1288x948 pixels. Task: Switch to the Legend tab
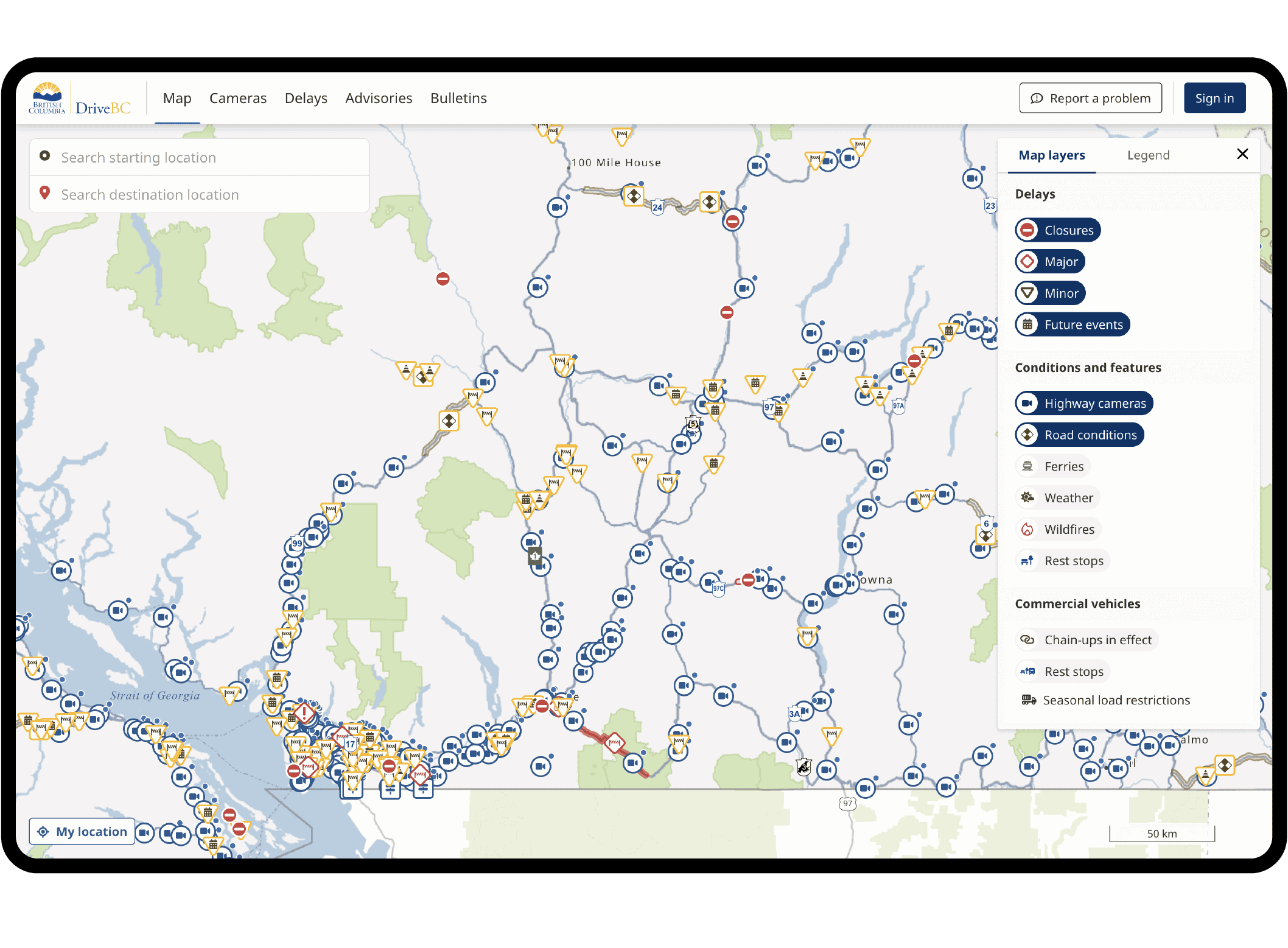(1148, 155)
